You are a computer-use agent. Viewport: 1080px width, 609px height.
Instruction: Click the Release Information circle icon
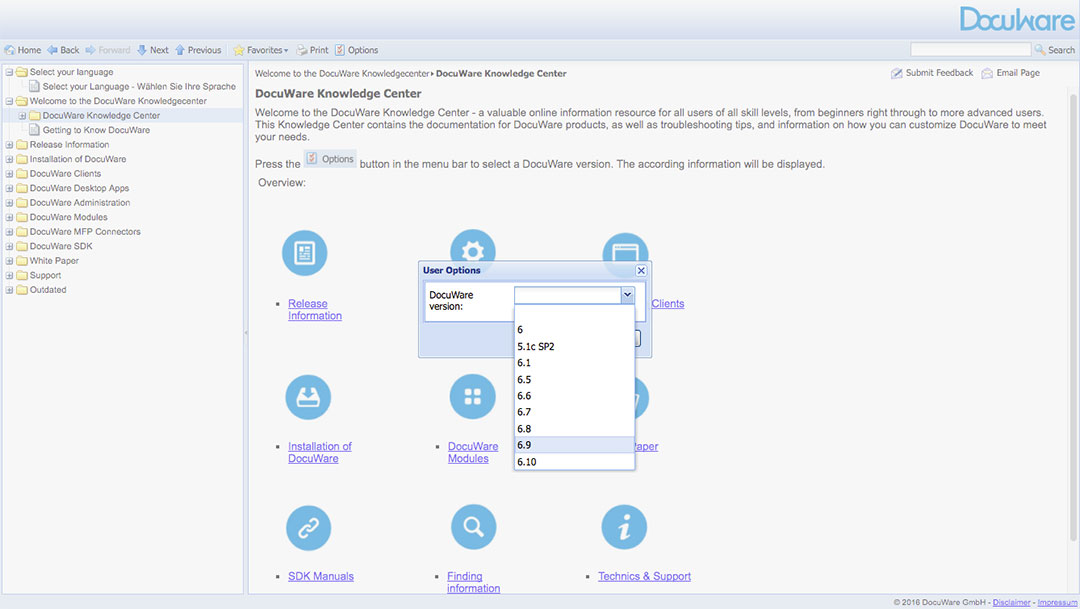pyautogui.click(x=304, y=253)
